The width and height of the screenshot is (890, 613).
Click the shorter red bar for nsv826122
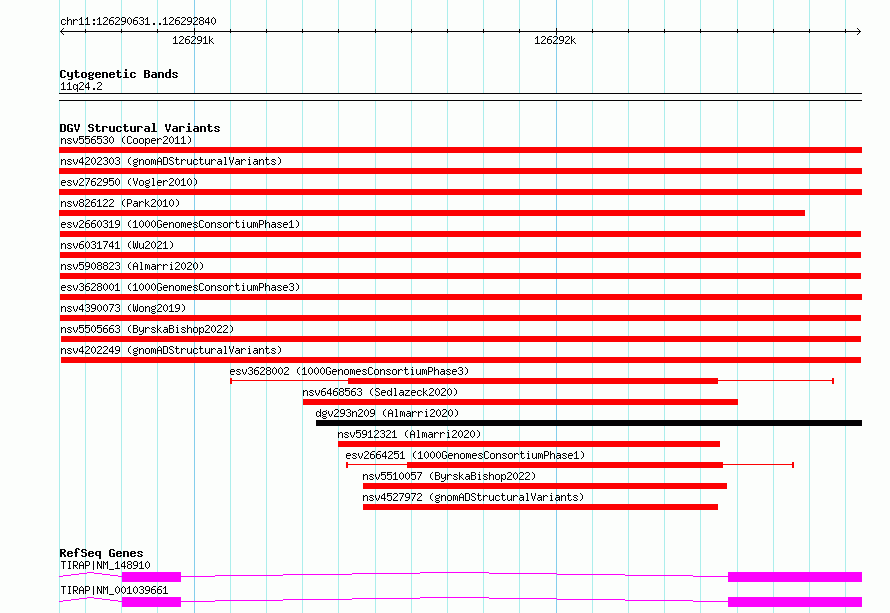click(x=432, y=213)
